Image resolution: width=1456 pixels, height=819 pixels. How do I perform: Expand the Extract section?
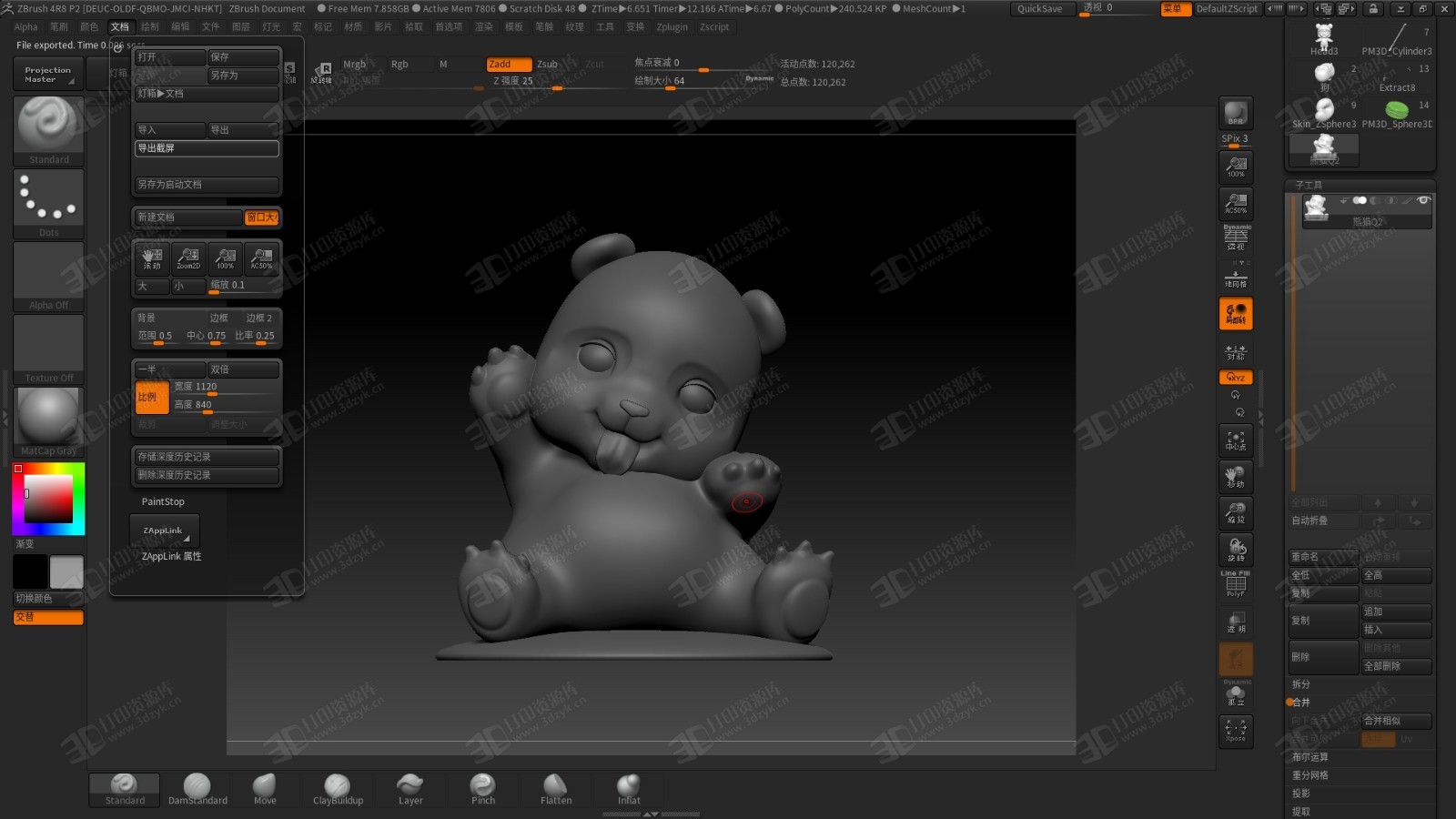point(1301,812)
